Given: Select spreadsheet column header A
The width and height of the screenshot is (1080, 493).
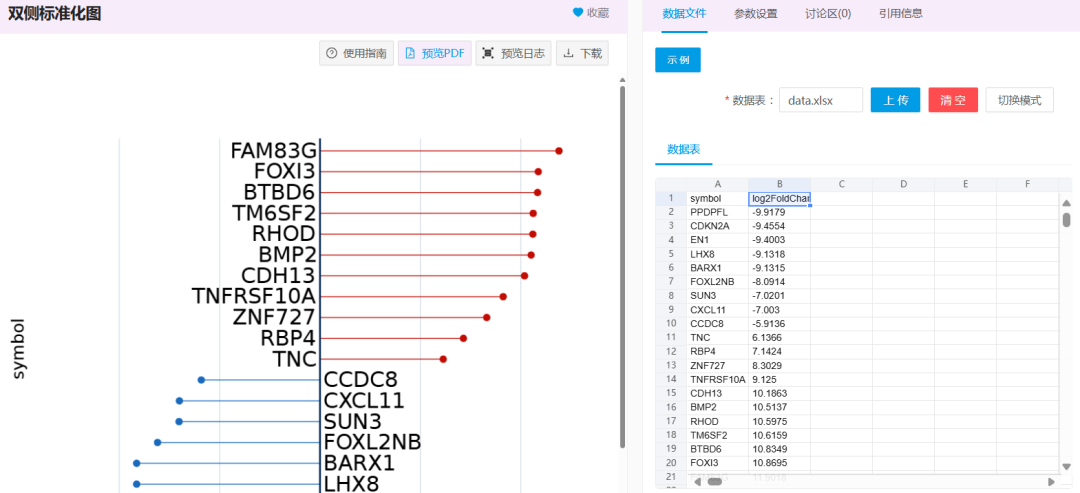Looking at the screenshot, I should pyautogui.click(x=717, y=184).
